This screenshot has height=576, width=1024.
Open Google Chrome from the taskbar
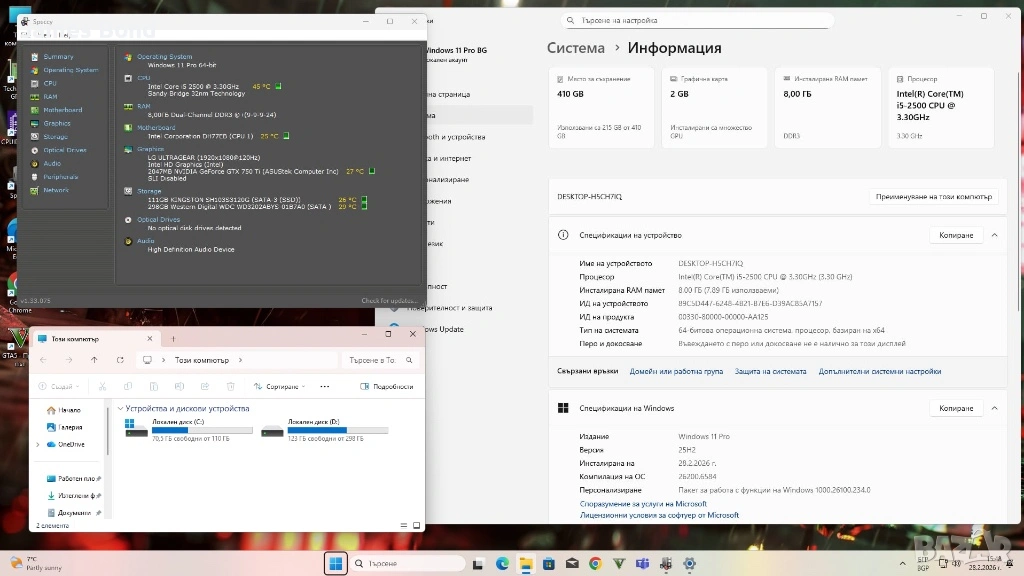coord(595,564)
